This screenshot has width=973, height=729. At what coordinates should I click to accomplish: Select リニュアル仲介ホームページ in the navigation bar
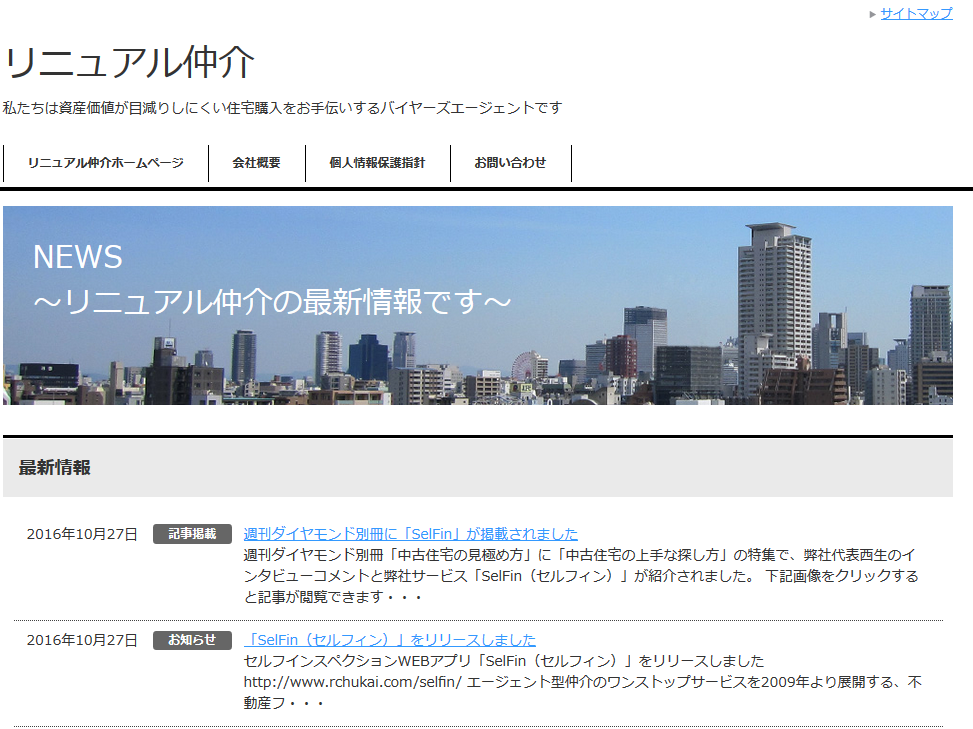click(106, 162)
